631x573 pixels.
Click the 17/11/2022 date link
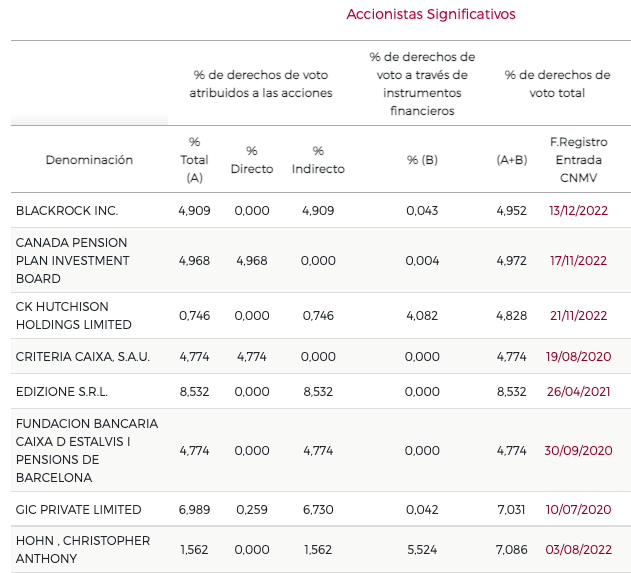[x=578, y=261]
